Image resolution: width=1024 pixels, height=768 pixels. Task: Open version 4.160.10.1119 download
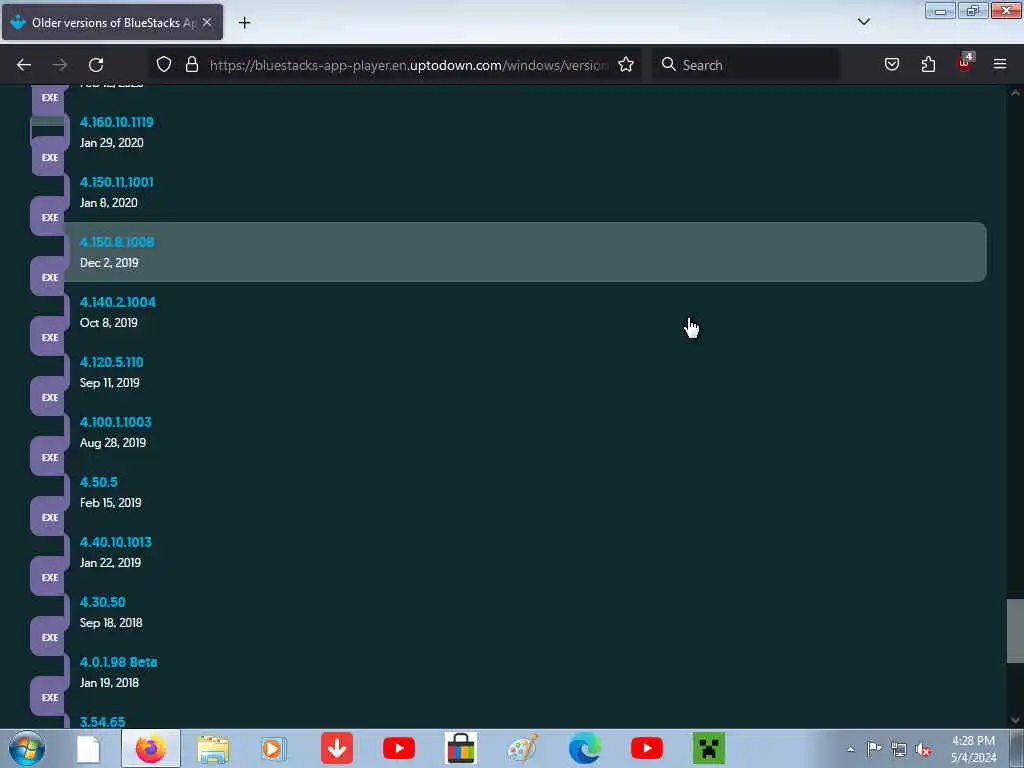[116, 122]
